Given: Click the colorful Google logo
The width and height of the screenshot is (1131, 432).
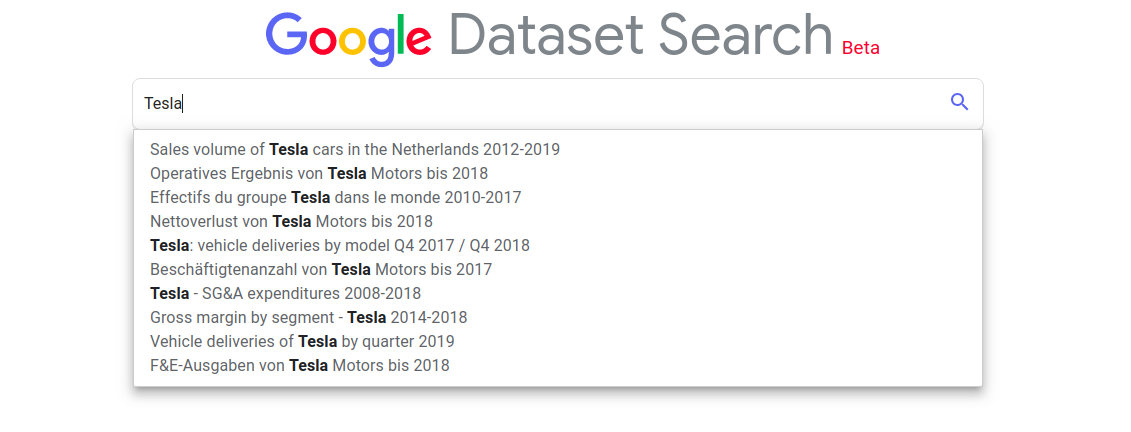Looking at the screenshot, I should [x=348, y=38].
